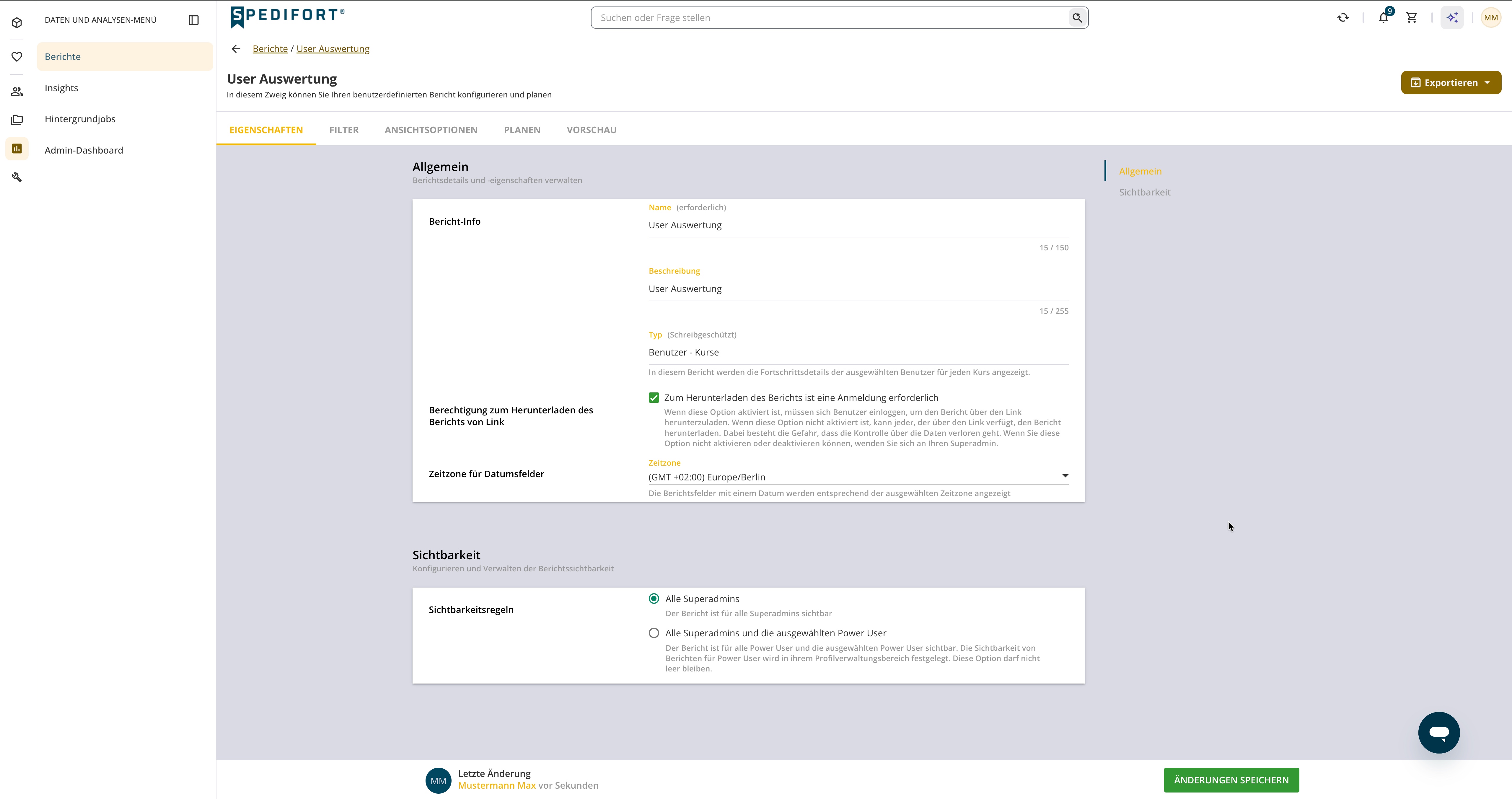Open the notifications bell icon

point(1384,18)
